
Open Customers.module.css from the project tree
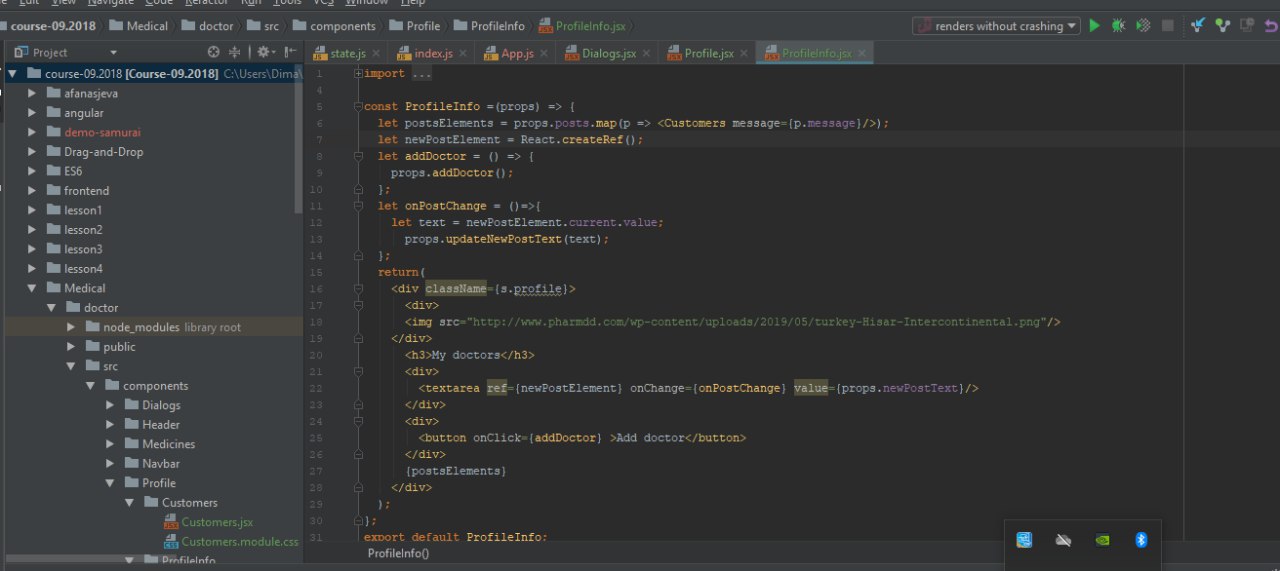(x=240, y=541)
